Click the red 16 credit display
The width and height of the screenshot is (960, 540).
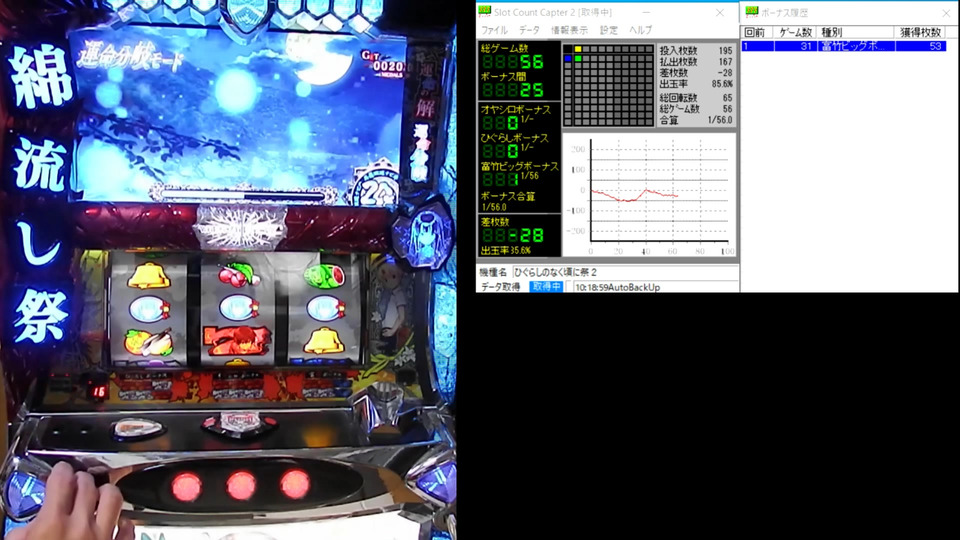(99, 391)
